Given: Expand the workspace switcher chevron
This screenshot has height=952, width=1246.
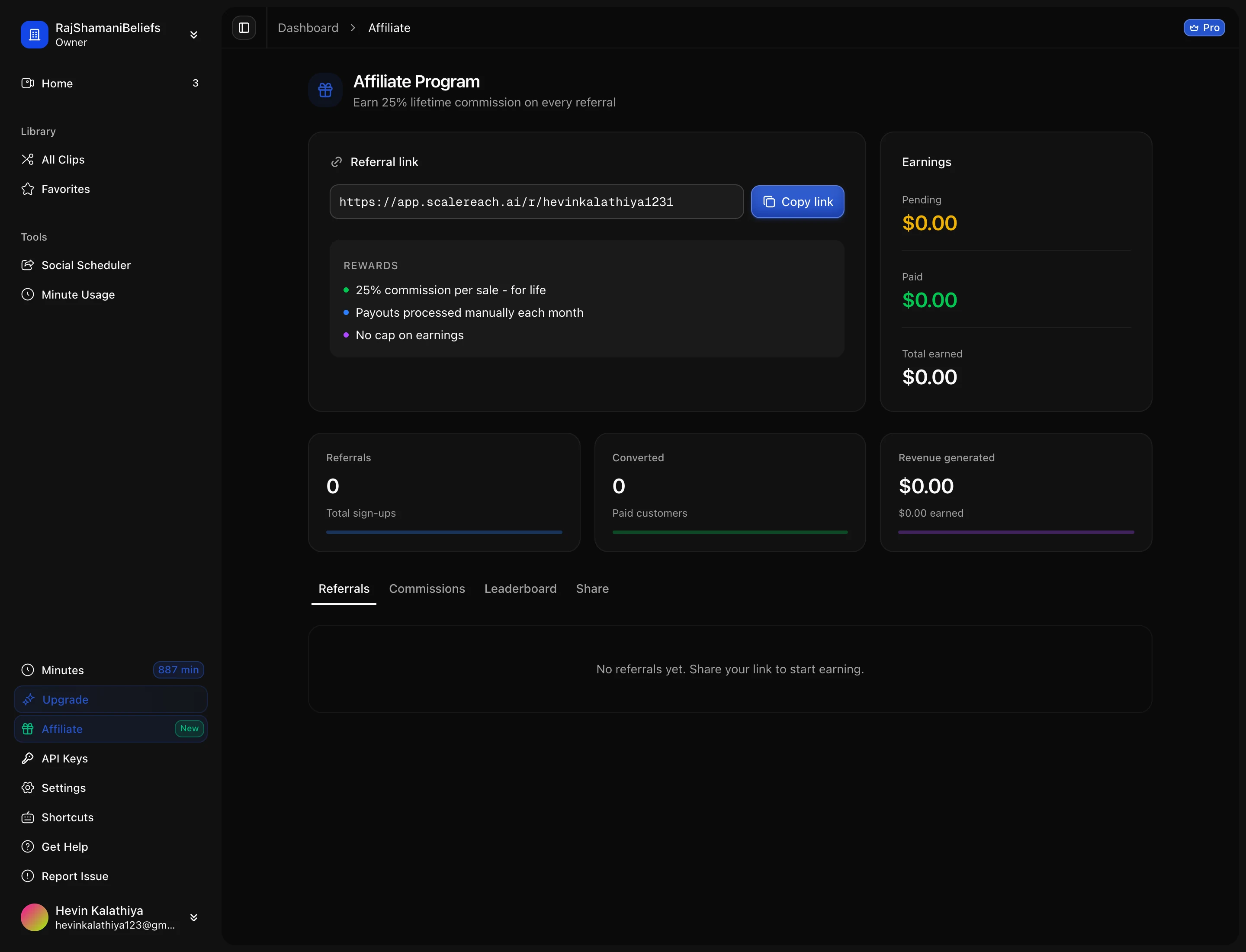Looking at the screenshot, I should tap(194, 35).
